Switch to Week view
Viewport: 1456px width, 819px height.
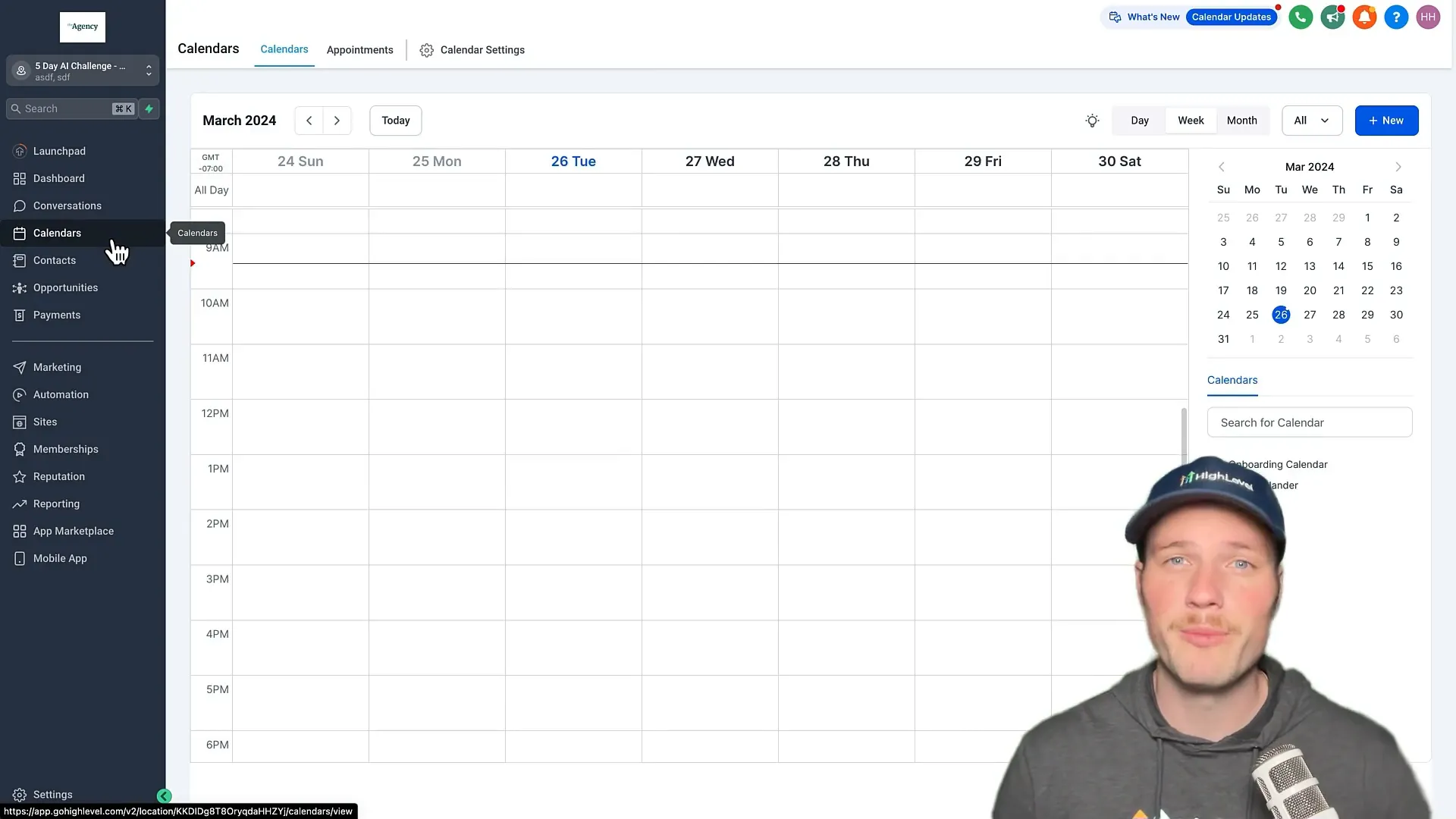click(x=1191, y=121)
